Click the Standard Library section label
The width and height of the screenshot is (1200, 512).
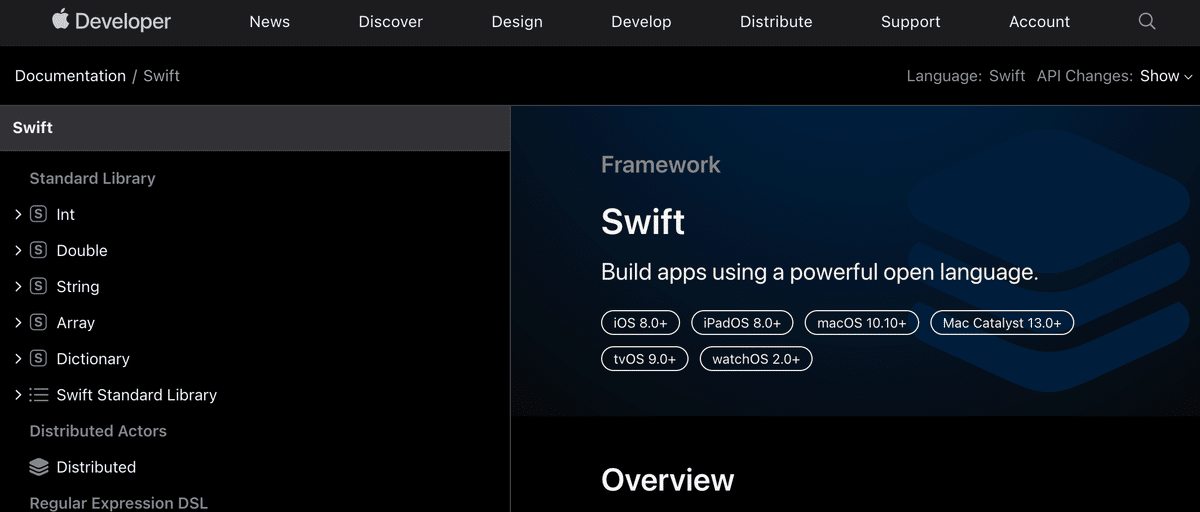92,178
